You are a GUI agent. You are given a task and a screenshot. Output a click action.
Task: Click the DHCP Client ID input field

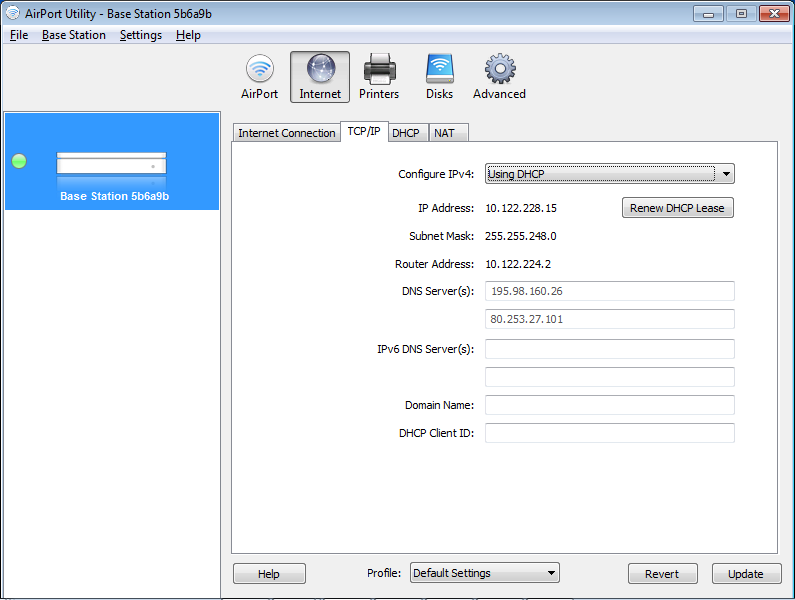[609, 433]
